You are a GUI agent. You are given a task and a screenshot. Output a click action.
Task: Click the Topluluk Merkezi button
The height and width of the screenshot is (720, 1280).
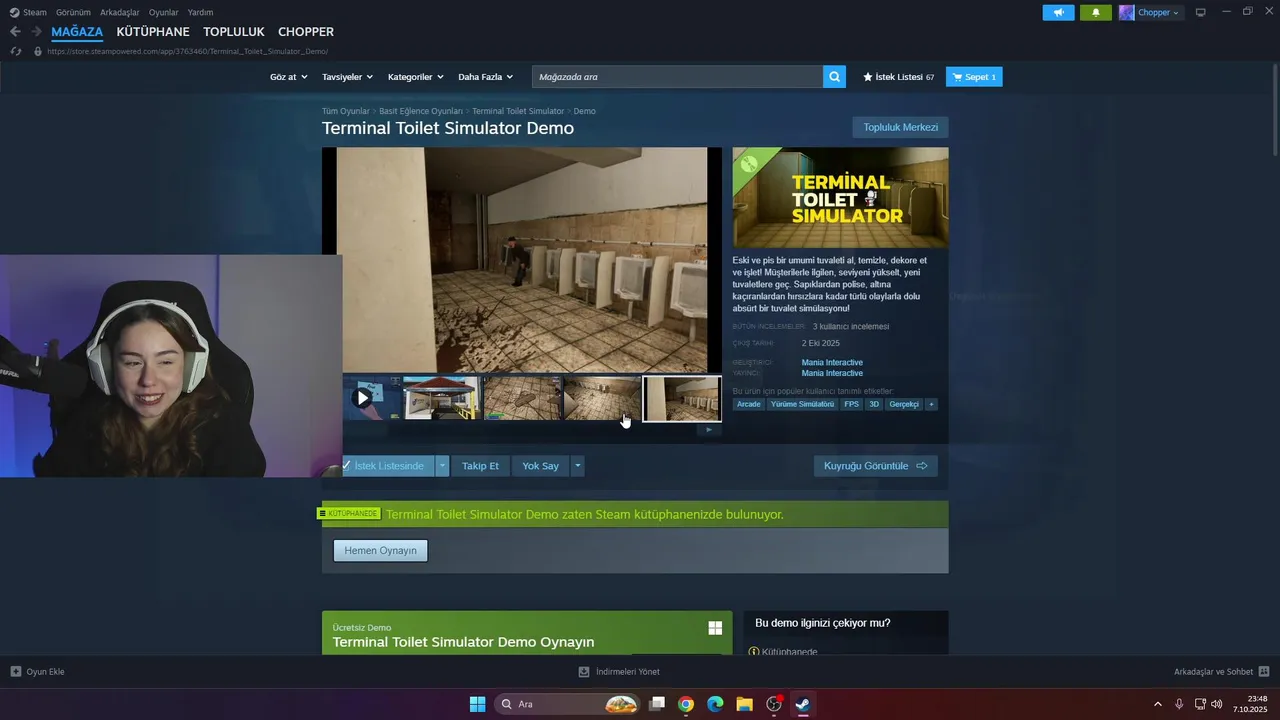tap(900, 127)
